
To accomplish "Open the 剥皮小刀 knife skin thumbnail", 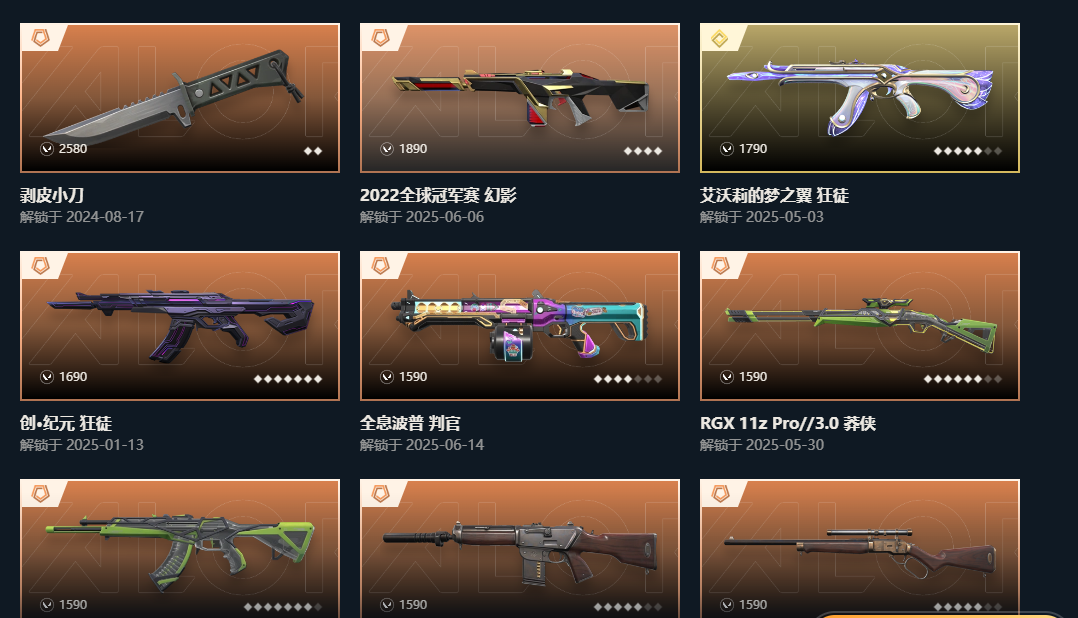I will click(180, 98).
